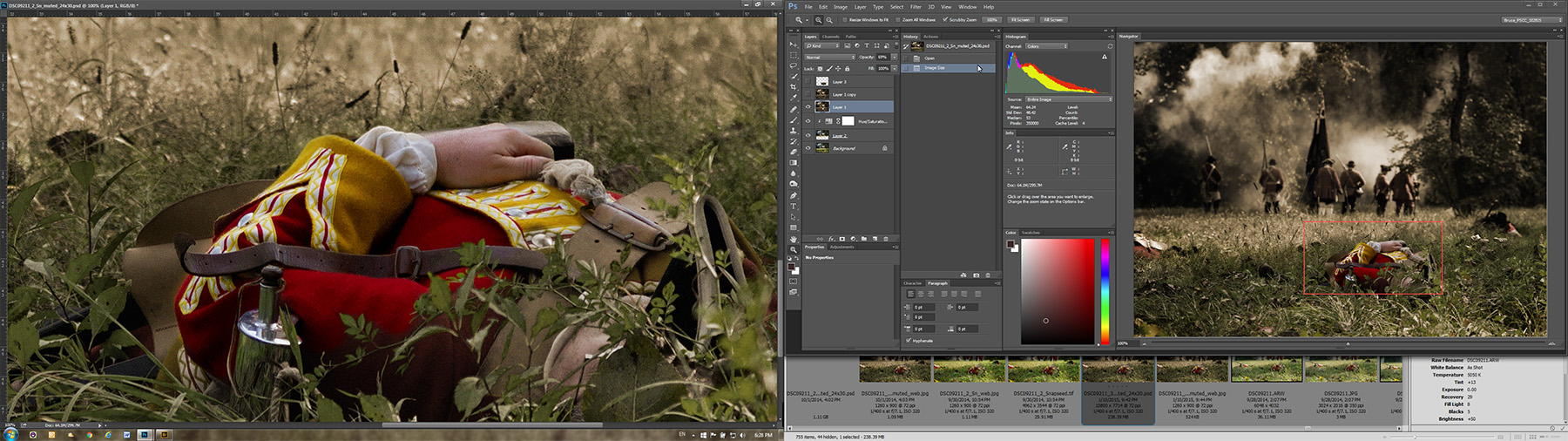Delete current state in History panel
The image size is (1568, 441).
pos(987,275)
